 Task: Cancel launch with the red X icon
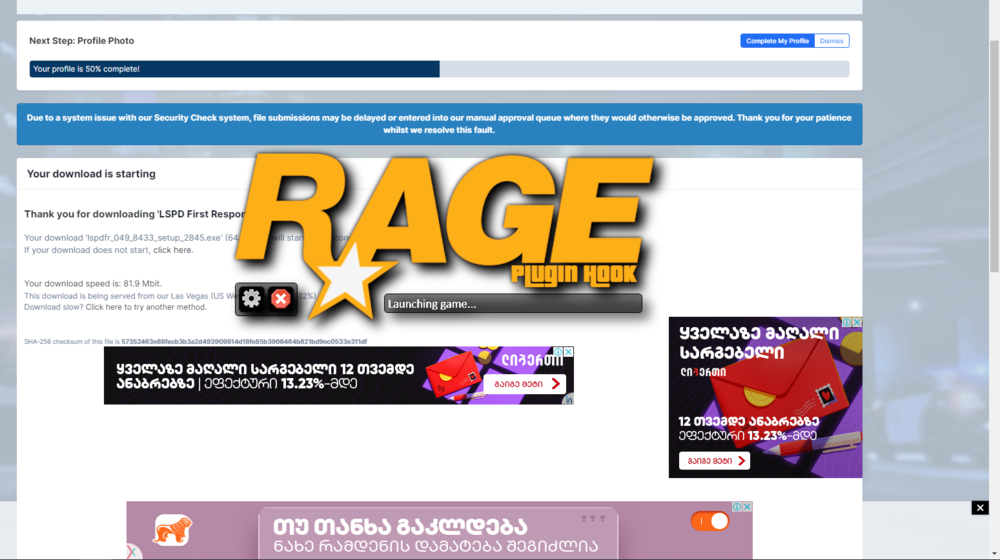coord(281,298)
